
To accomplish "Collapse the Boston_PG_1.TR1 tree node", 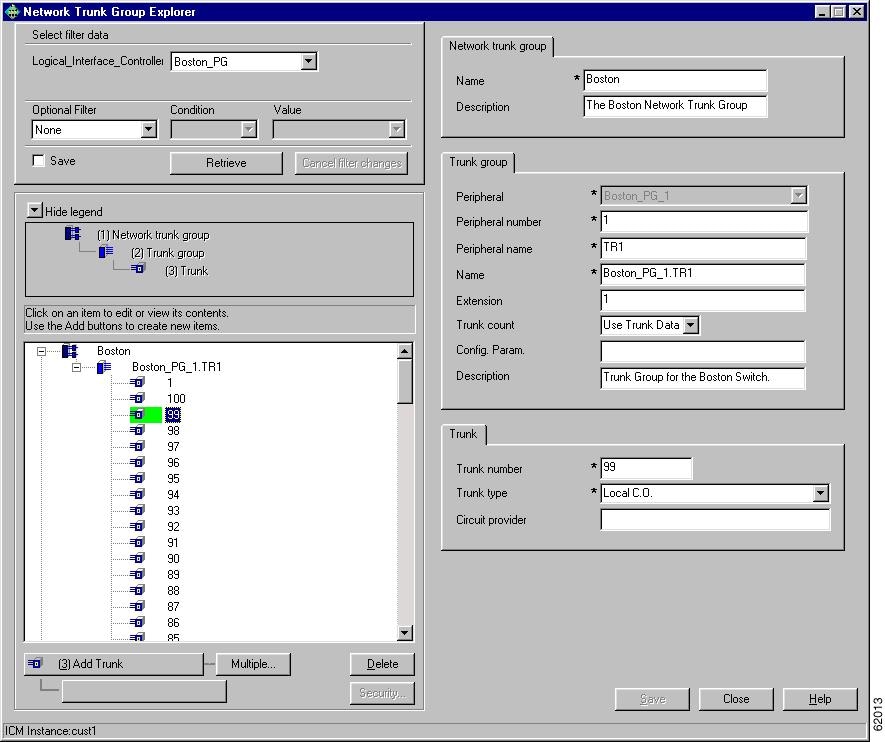I will (x=76, y=367).
